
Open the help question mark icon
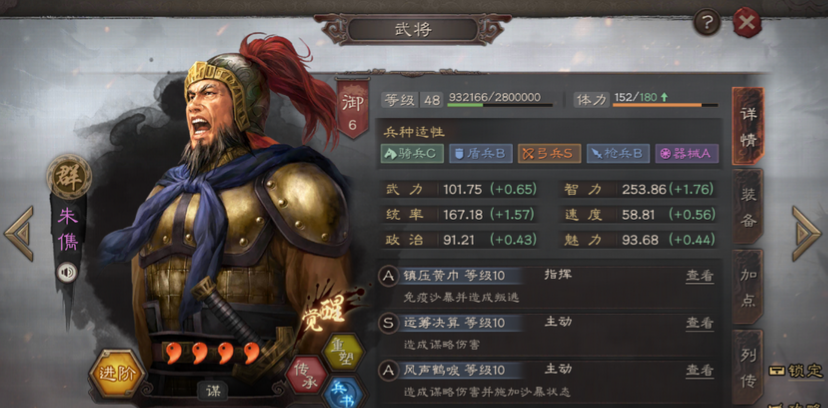coord(707,23)
